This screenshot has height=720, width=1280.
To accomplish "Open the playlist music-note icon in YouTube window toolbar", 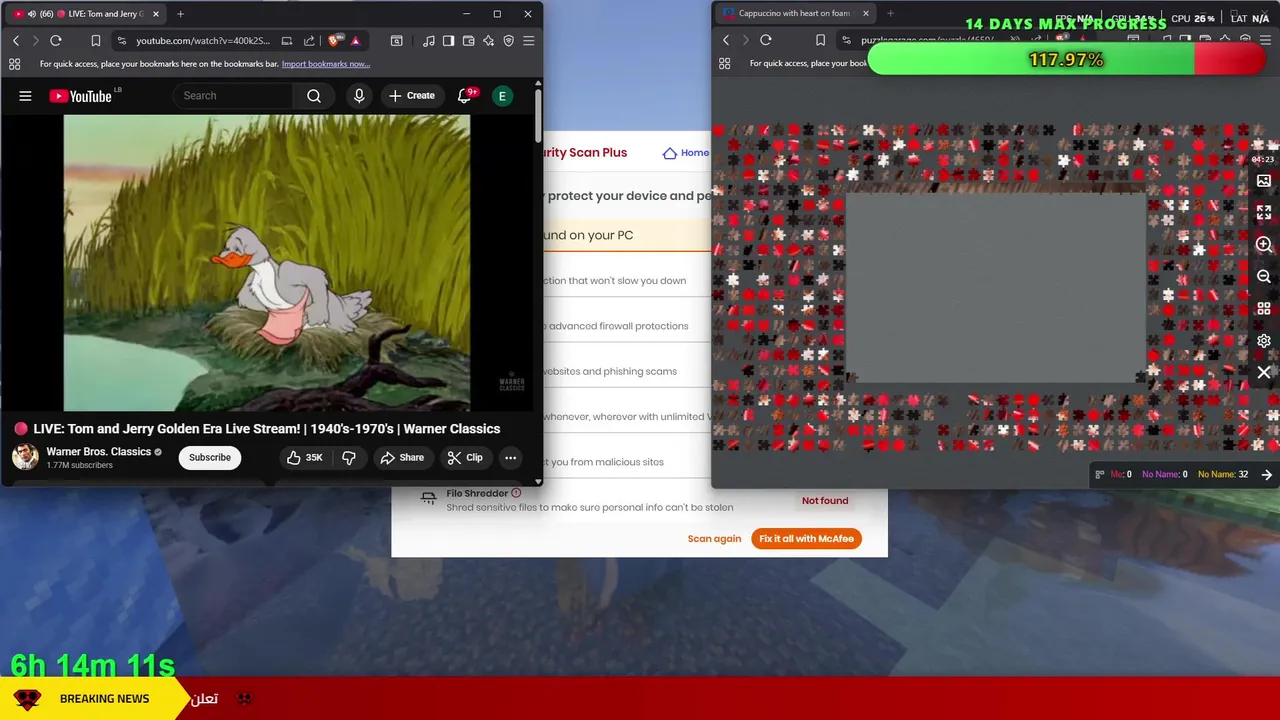I will pyautogui.click(x=429, y=41).
